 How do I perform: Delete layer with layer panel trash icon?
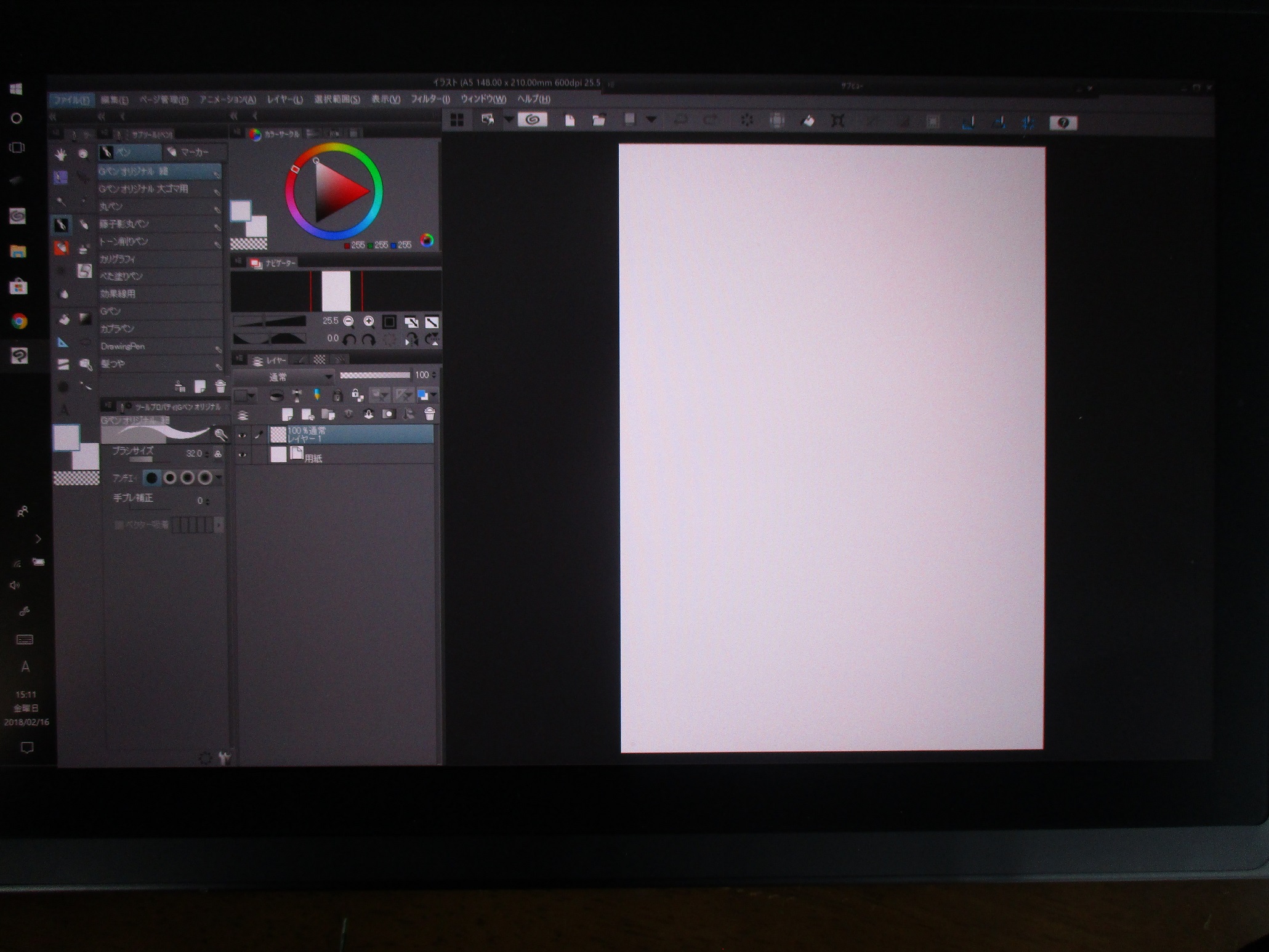coord(430,414)
